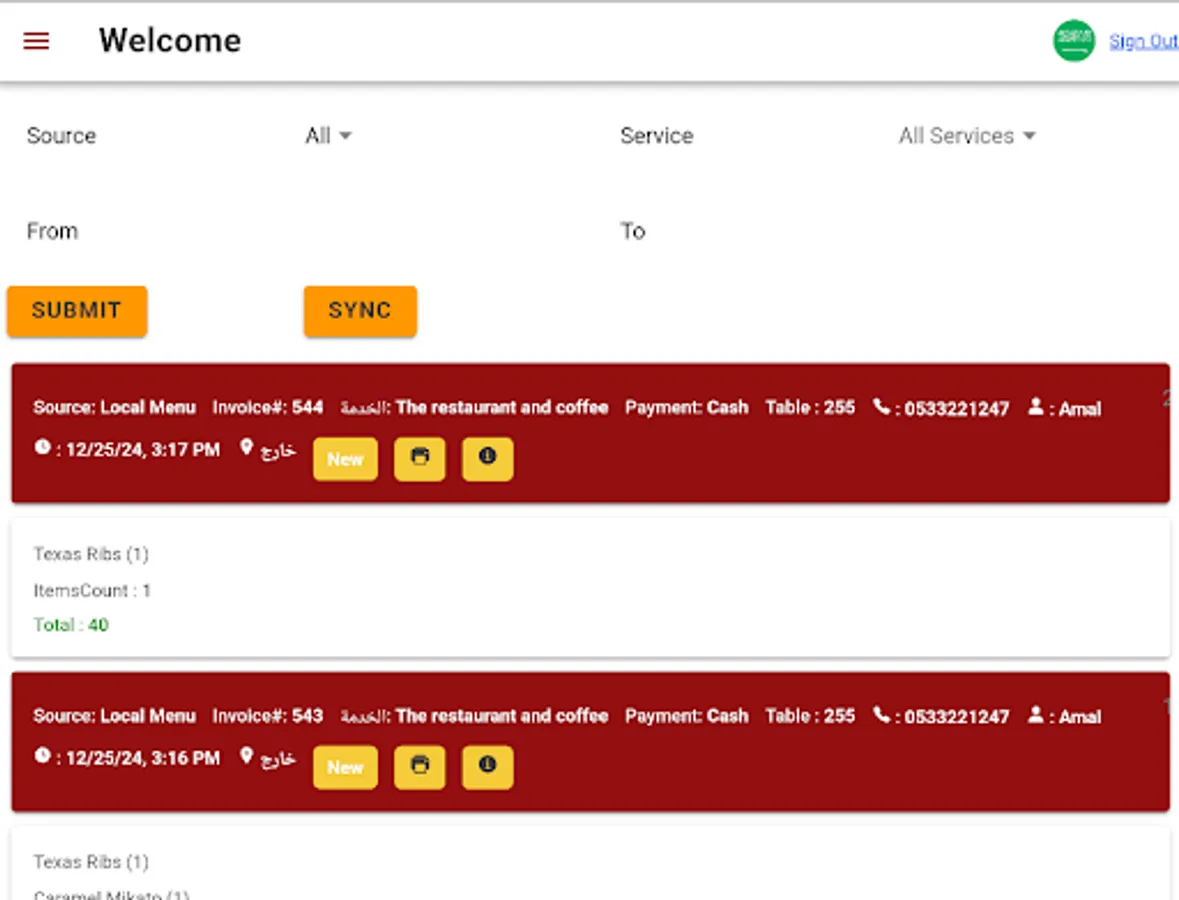This screenshot has width=1179, height=900.
Task: Click the Saudi flag language icon
Action: [x=1073, y=40]
